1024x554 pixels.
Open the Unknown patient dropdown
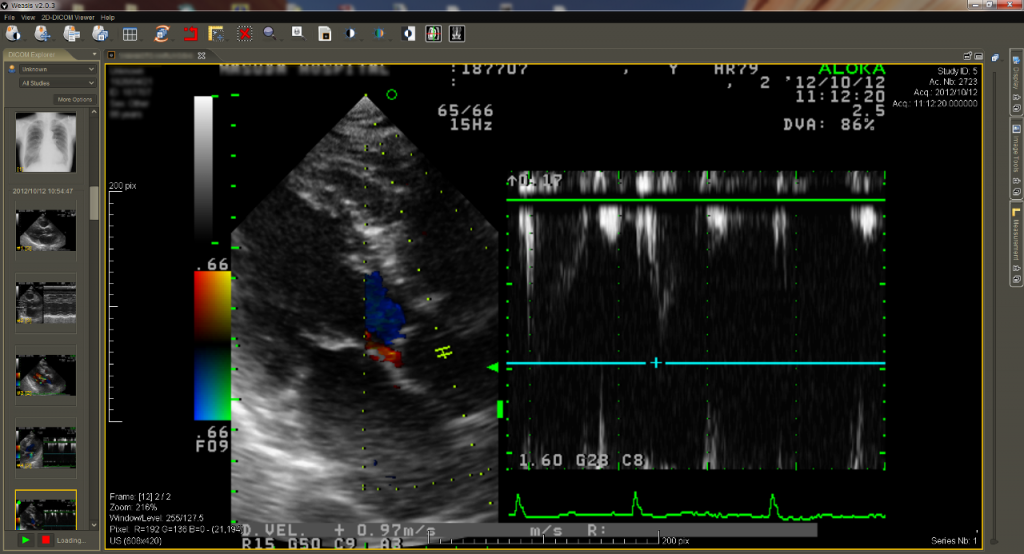click(x=57, y=69)
